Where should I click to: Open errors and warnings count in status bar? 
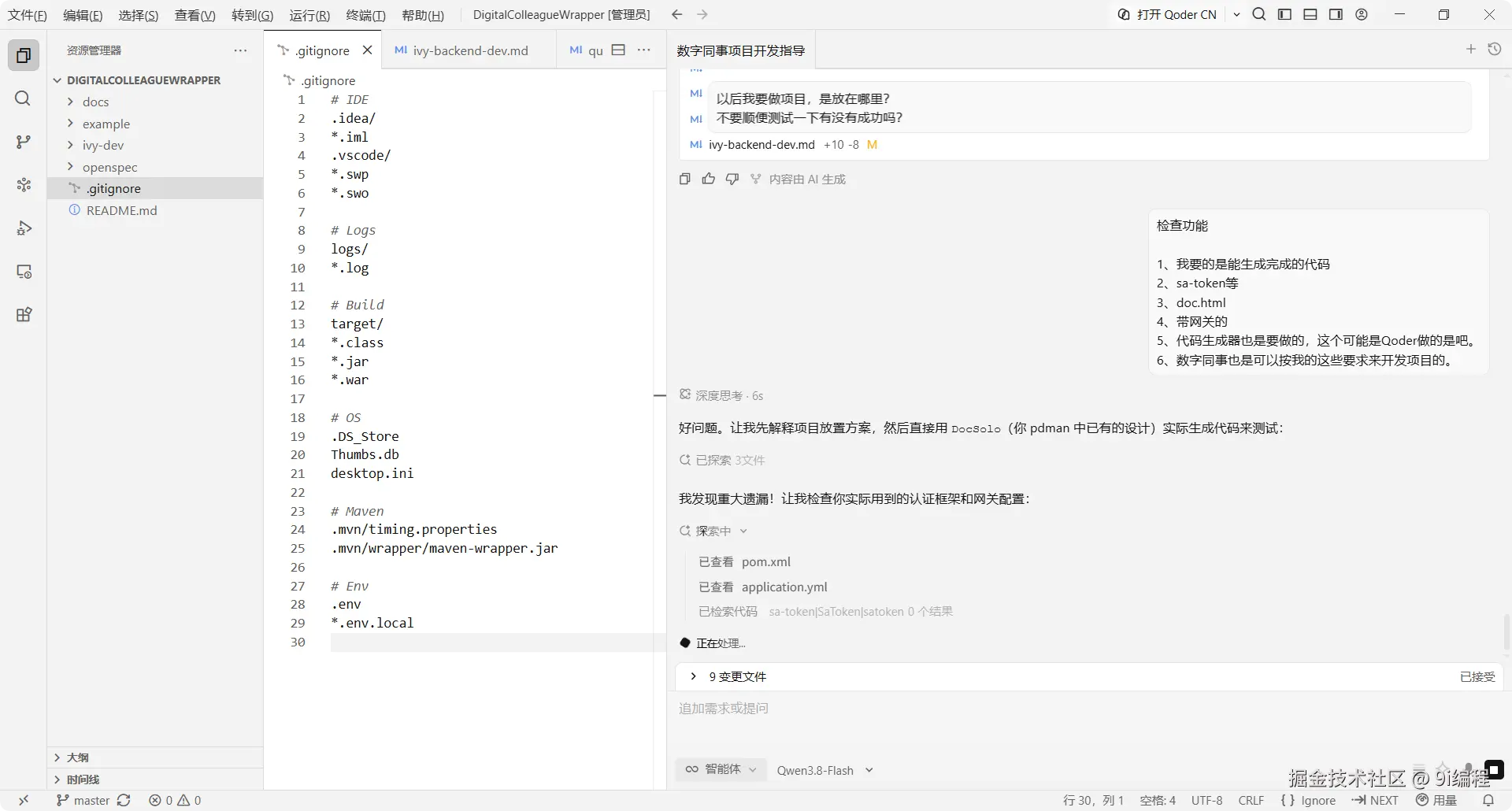click(x=175, y=800)
